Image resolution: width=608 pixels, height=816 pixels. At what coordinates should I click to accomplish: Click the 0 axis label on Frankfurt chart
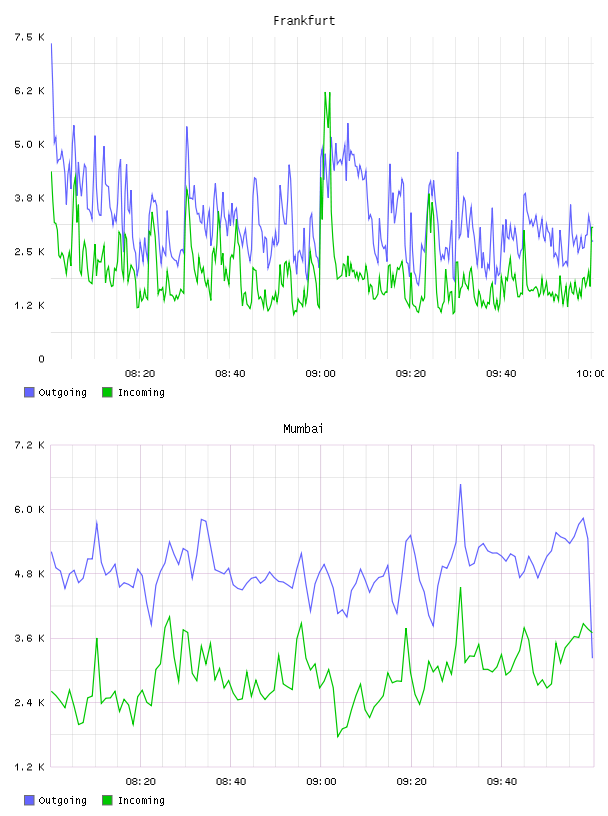[x=42, y=359]
